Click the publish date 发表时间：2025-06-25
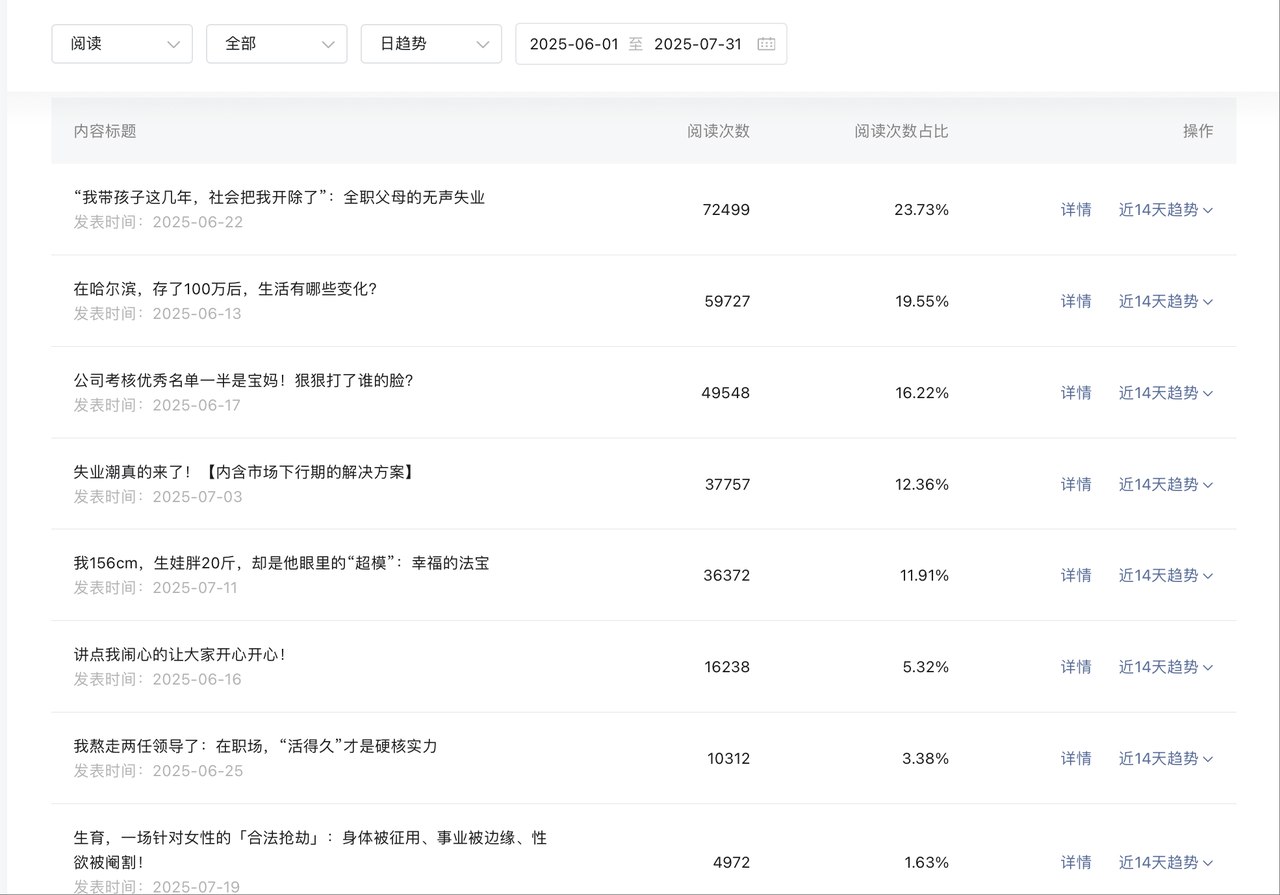The width and height of the screenshot is (1280, 895). point(158,771)
